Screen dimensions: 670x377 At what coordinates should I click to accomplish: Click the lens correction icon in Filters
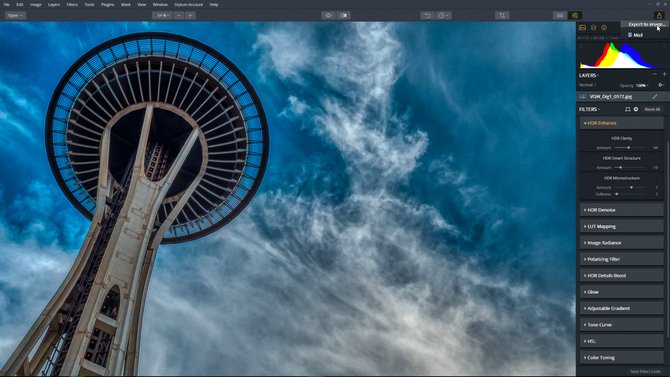[627, 109]
